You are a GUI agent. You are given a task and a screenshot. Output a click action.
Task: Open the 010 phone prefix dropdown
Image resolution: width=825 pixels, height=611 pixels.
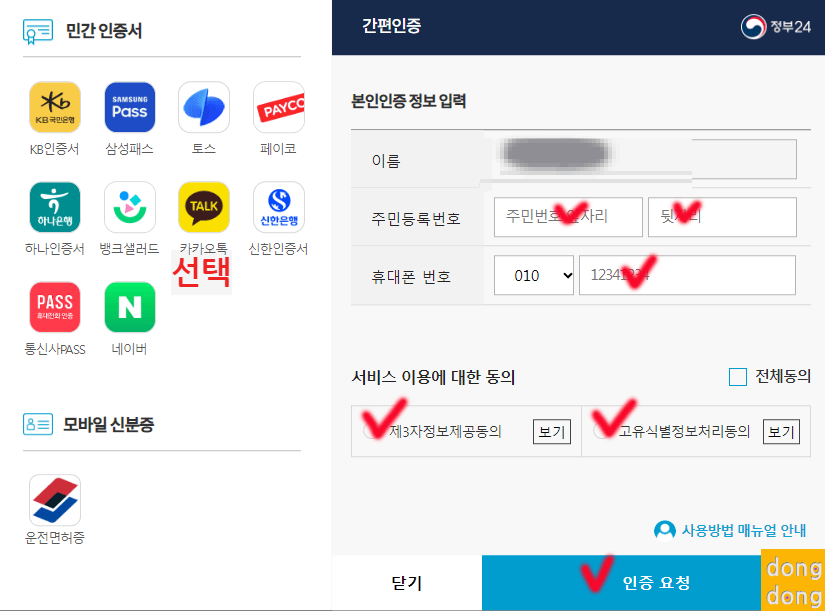click(534, 275)
